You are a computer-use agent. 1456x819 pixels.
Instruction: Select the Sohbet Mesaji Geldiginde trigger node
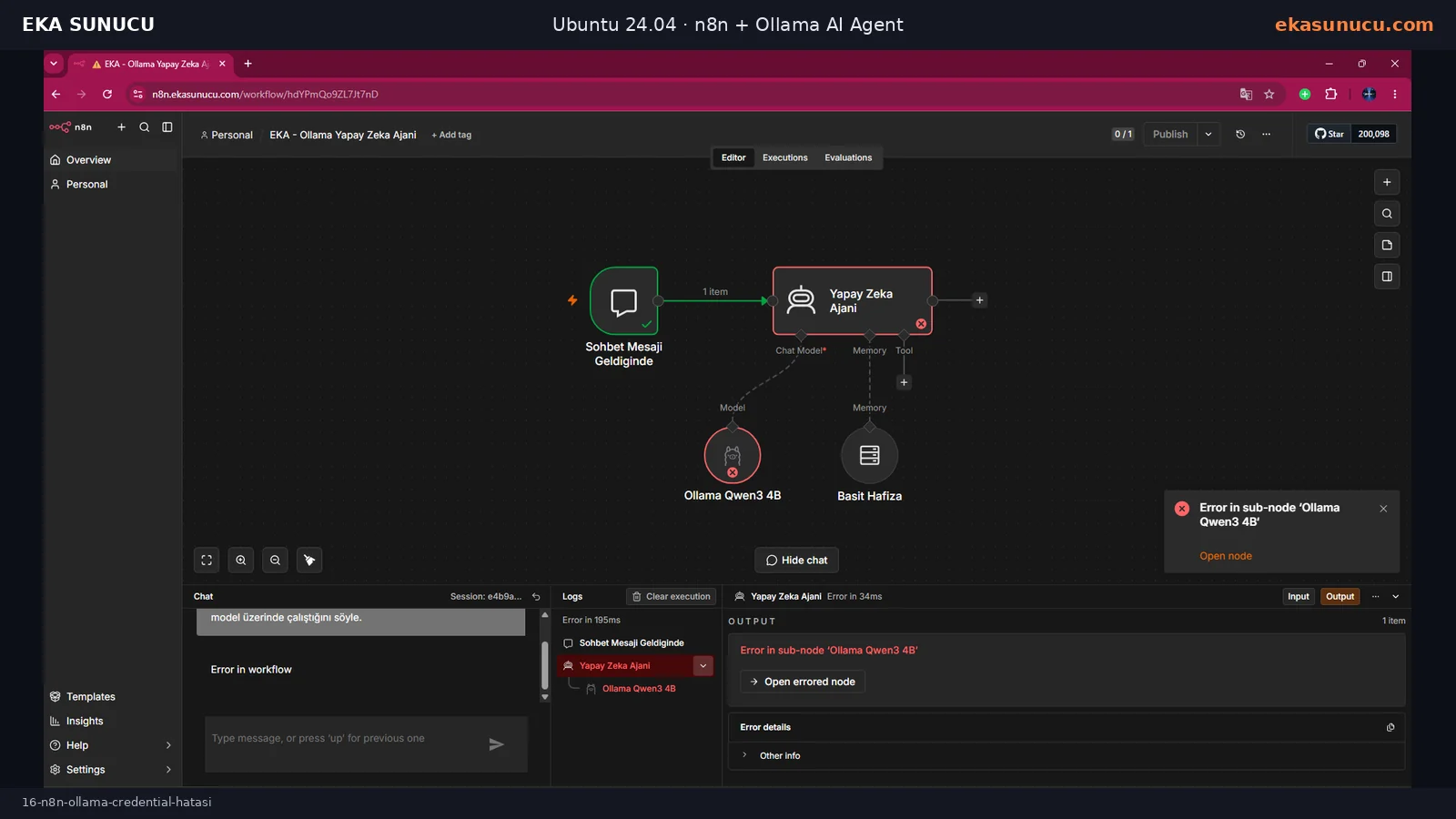[623, 301]
